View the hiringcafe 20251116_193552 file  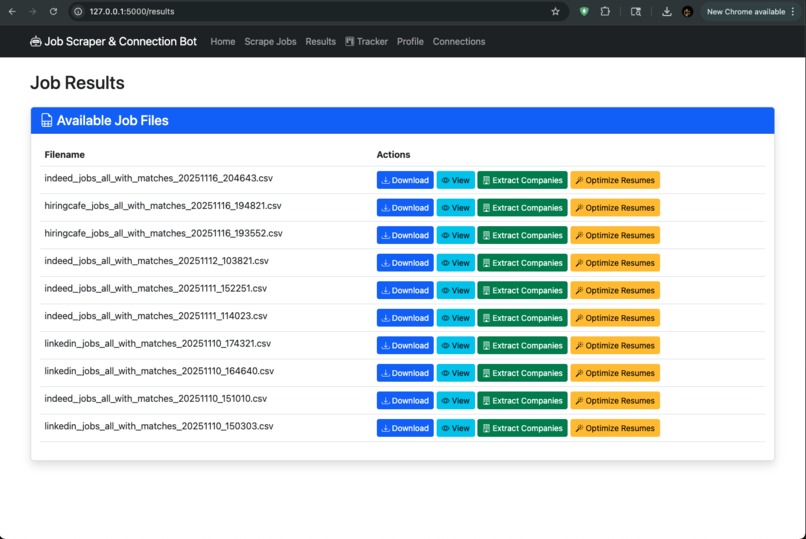click(455, 235)
